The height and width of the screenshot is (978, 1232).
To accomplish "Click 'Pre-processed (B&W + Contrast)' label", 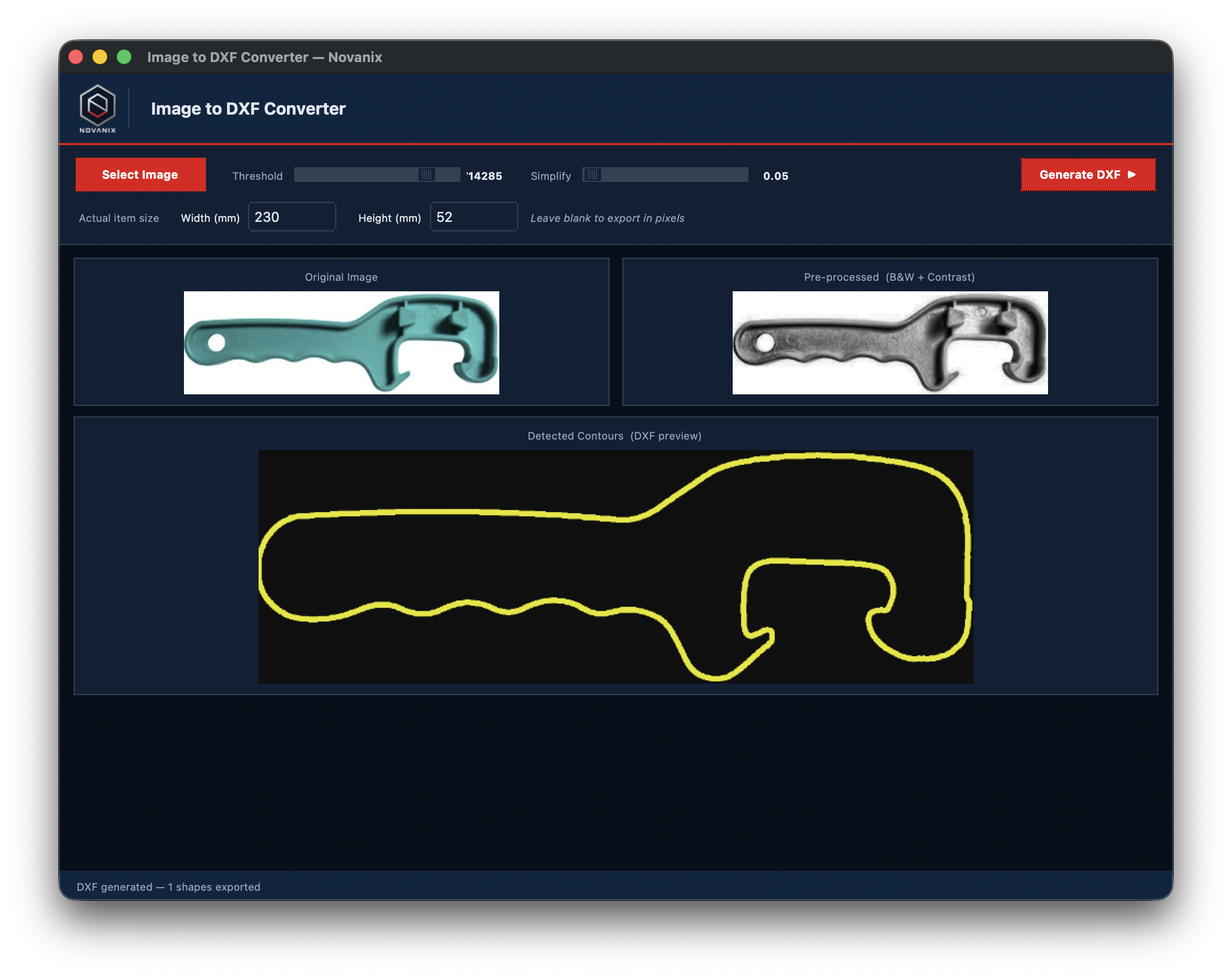I will [x=889, y=277].
